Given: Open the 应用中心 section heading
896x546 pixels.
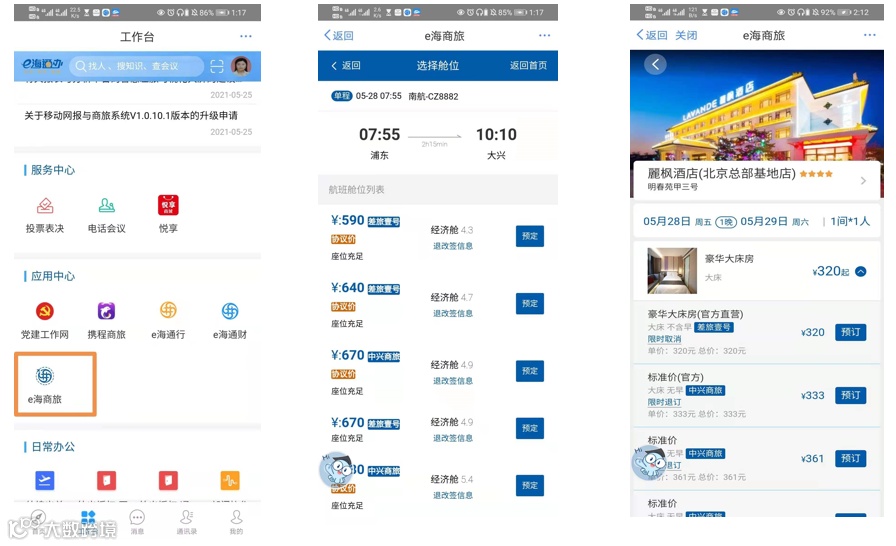Looking at the screenshot, I should (x=53, y=276).
